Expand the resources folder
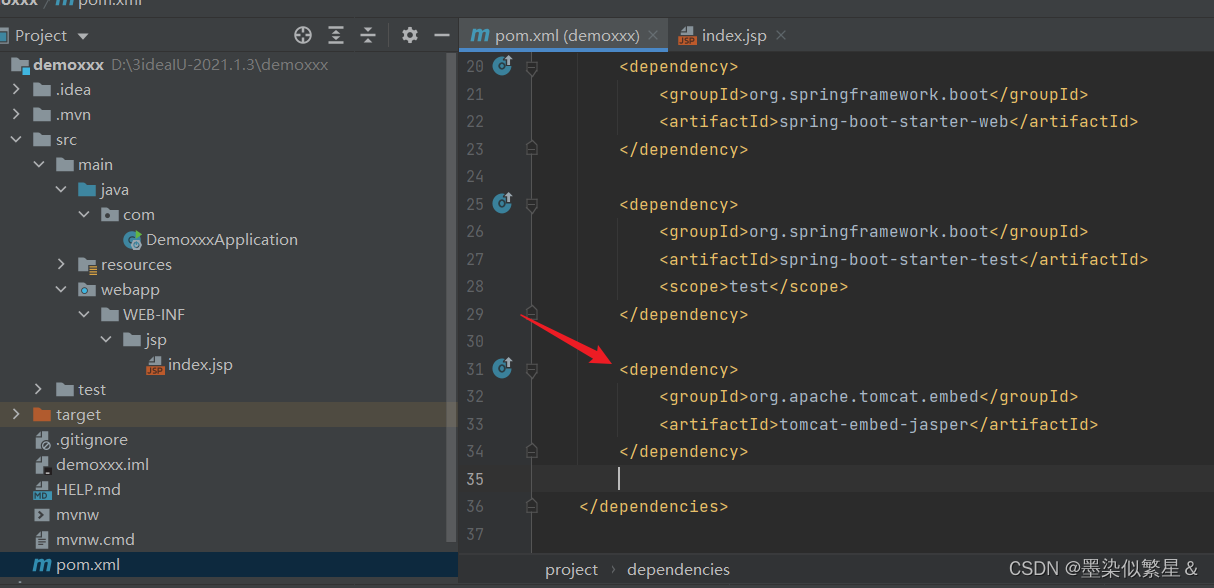The width and height of the screenshot is (1214, 588). [60, 264]
